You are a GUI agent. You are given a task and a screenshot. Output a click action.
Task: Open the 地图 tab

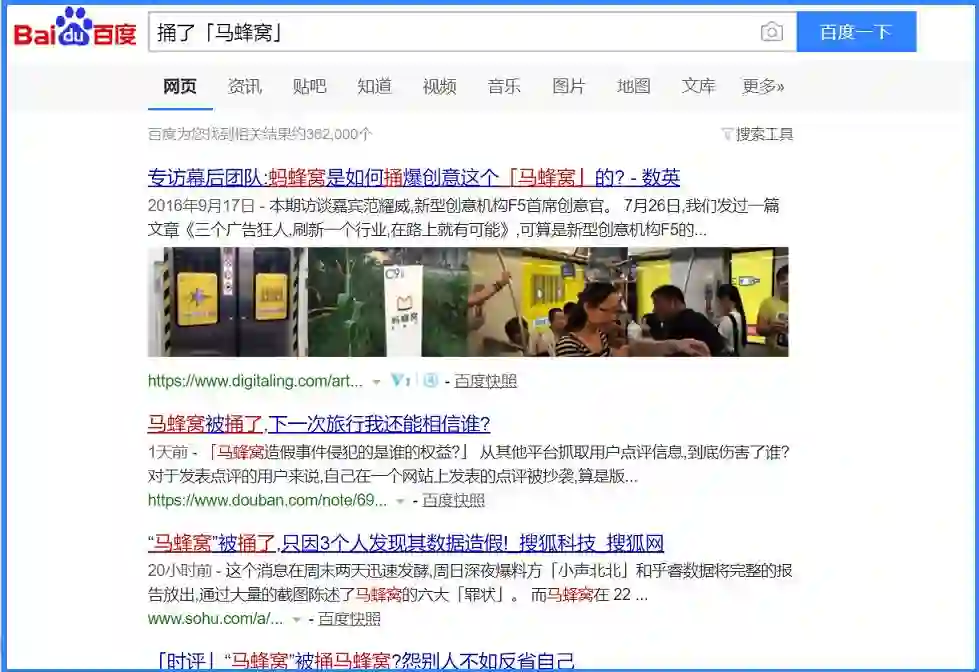tap(634, 86)
